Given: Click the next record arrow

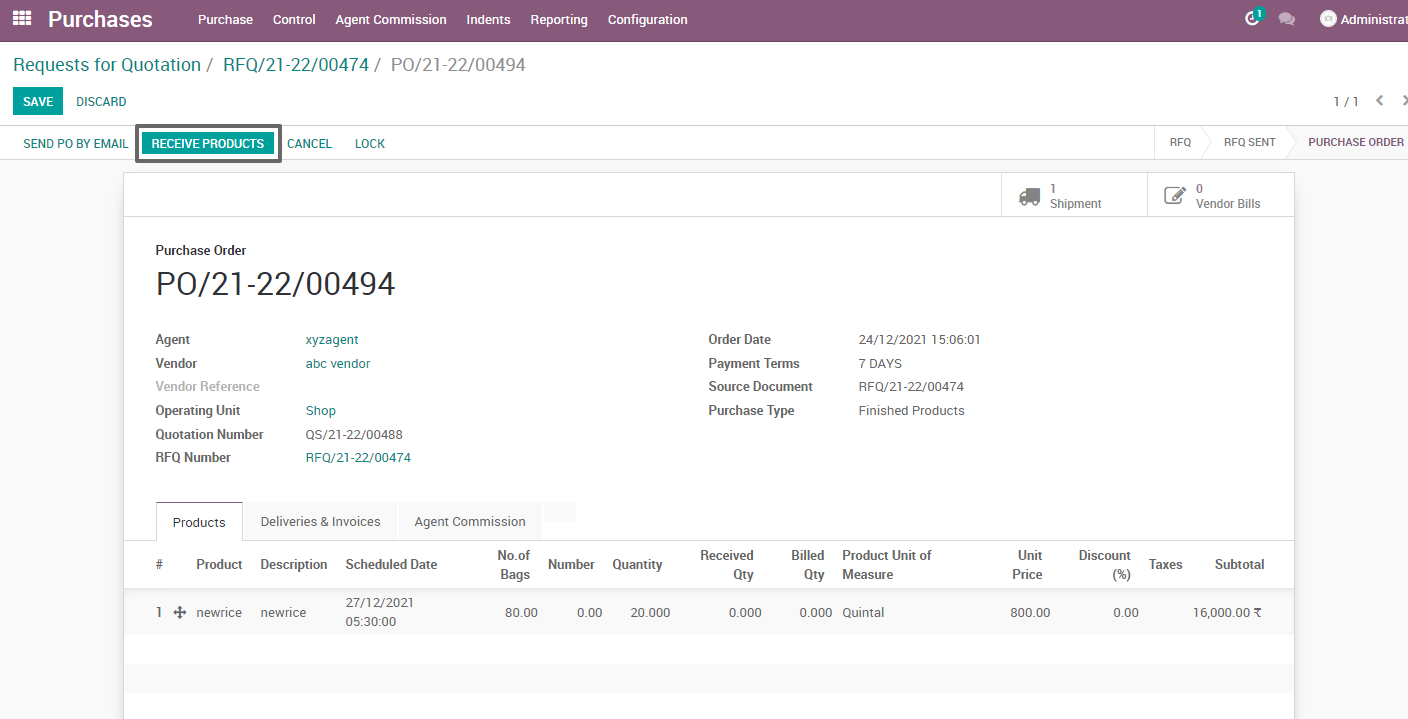Looking at the screenshot, I should click(1404, 101).
